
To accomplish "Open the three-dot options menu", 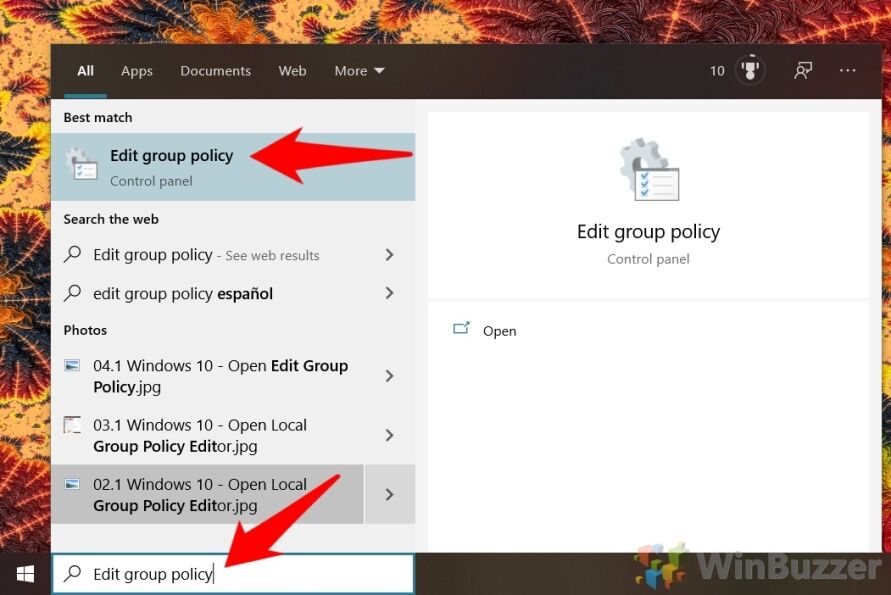I will click(x=847, y=70).
